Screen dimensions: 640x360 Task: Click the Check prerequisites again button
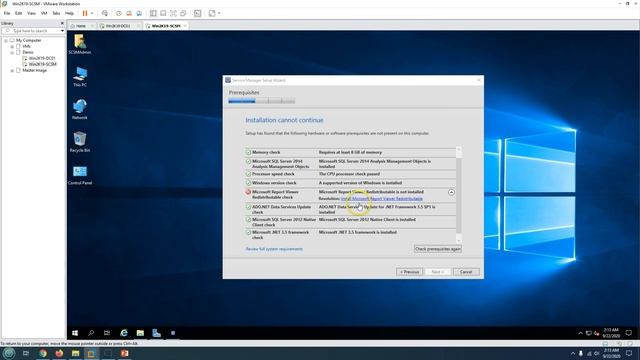coord(438,249)
